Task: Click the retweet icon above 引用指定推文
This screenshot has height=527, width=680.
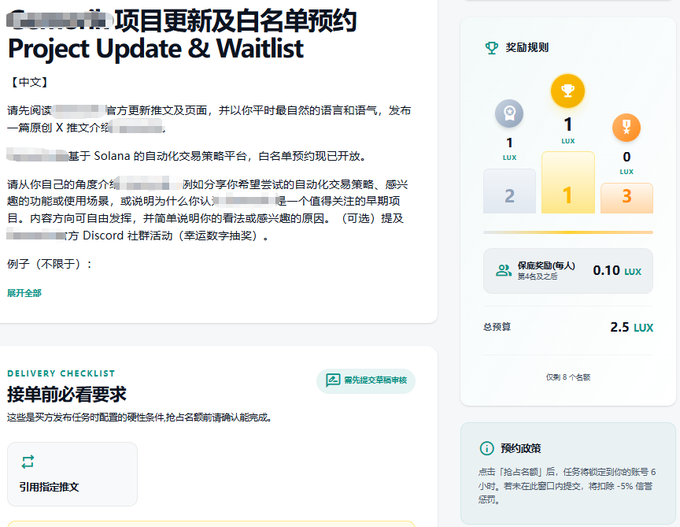Action: pos(28,462)
